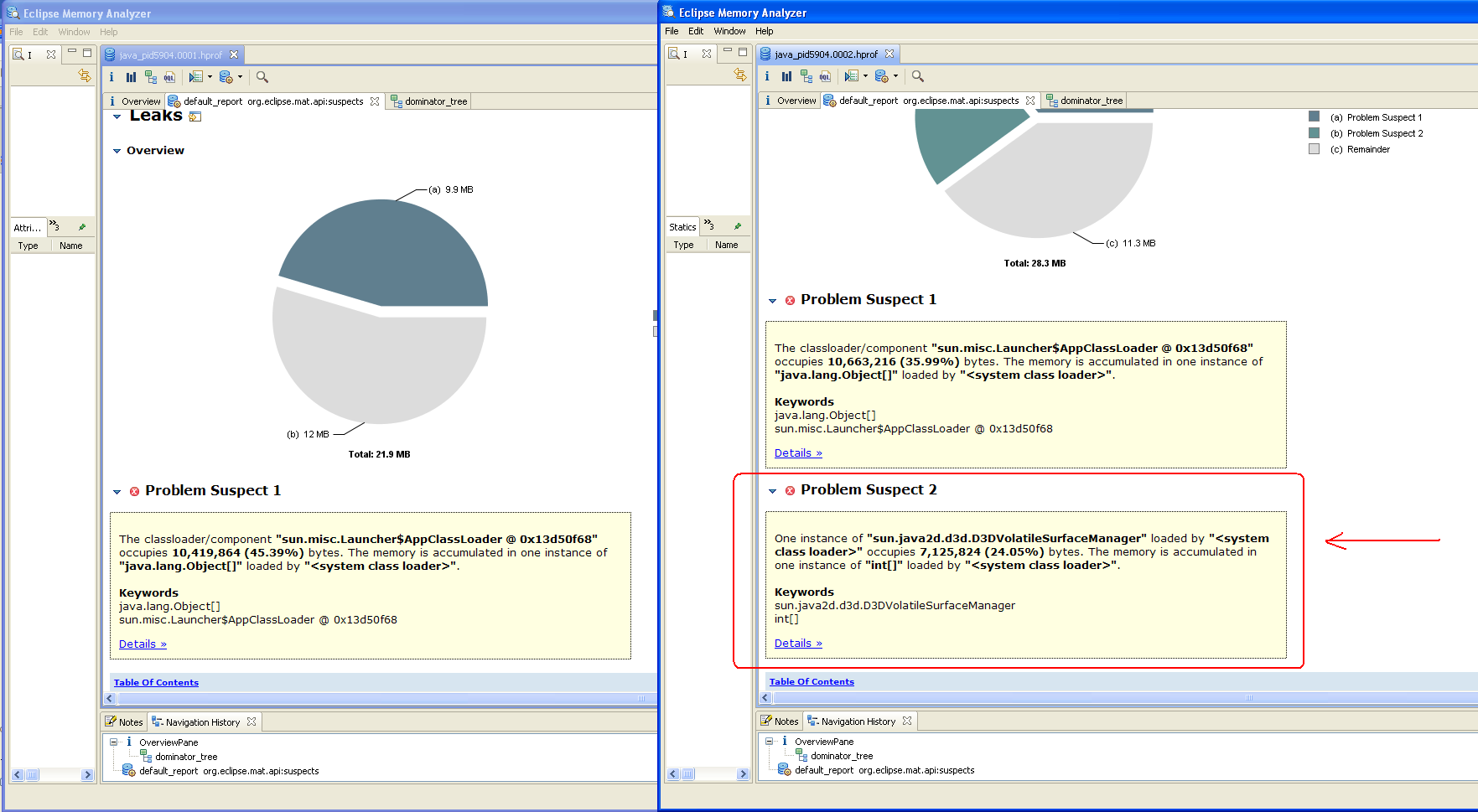Click Name column header in left inspector
Viewport: 1478px width, 812px height.
[x=71, y=246]
